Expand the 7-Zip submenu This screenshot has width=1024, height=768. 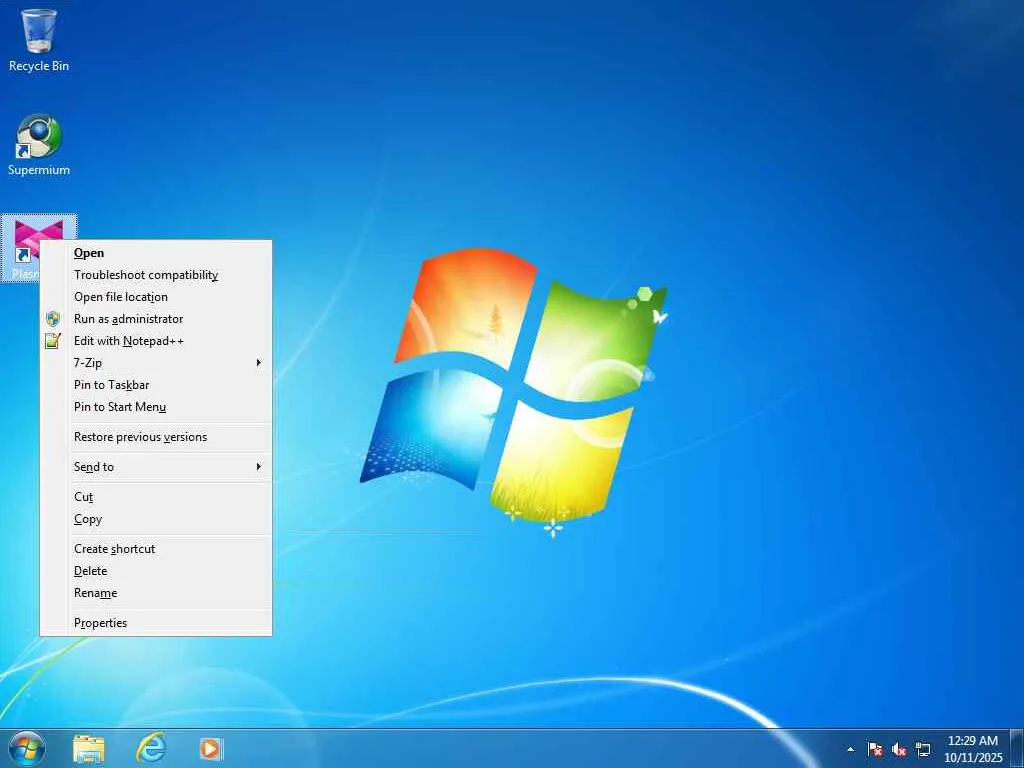(155, 362)
